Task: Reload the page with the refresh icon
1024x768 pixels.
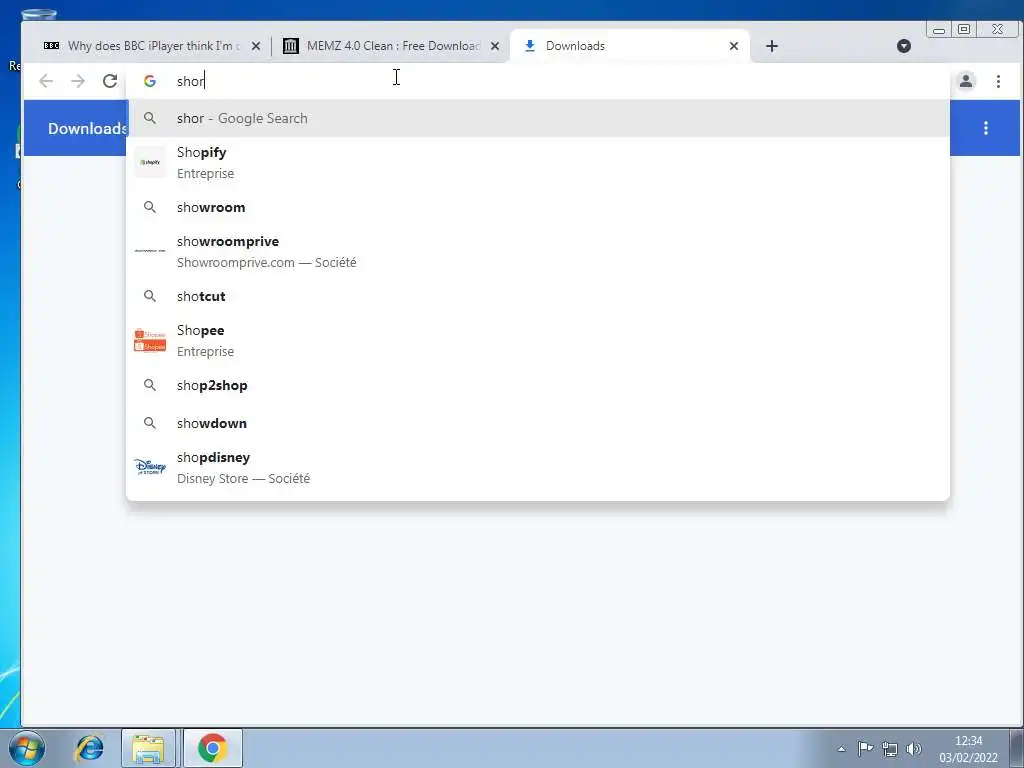Action: (110, 81)
